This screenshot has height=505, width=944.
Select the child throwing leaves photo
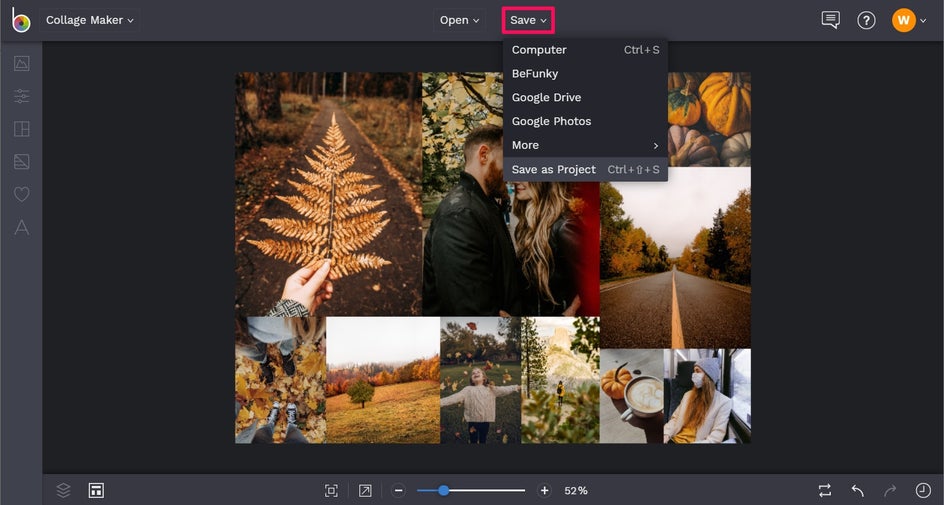pyautogui.click(x=480, y=380)
